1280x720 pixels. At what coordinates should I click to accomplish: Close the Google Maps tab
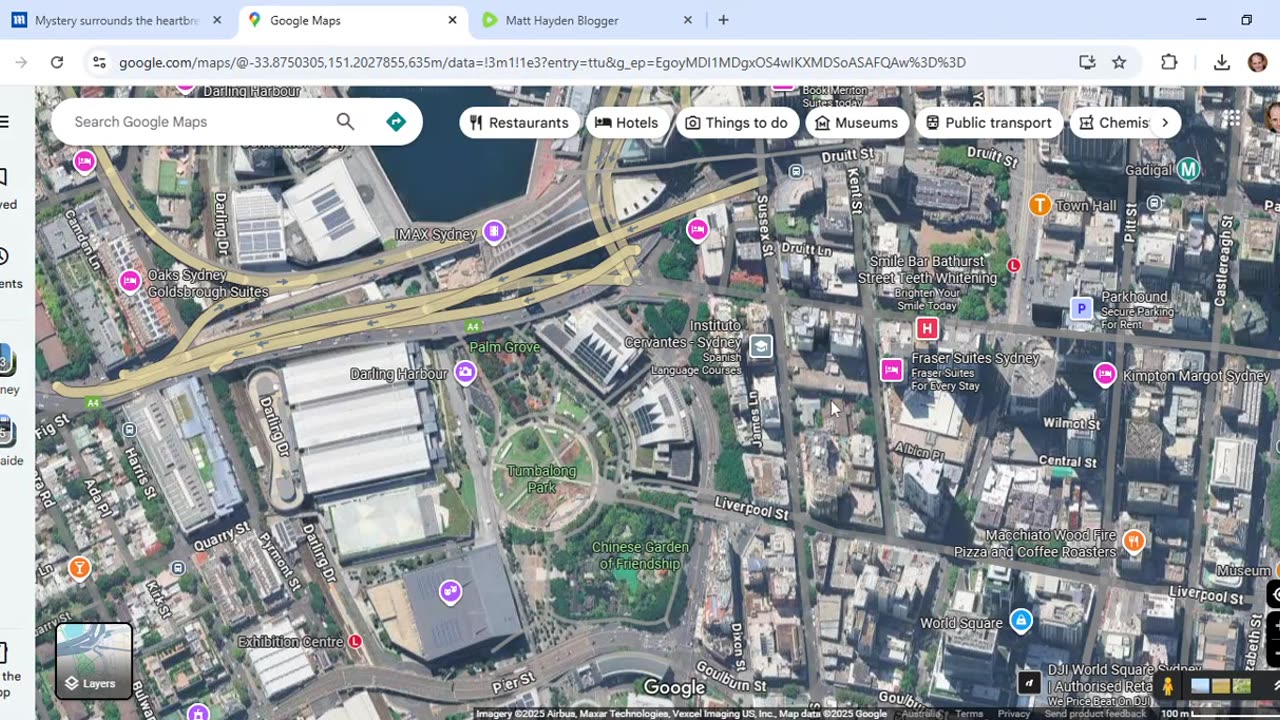[x=452, y=20]
